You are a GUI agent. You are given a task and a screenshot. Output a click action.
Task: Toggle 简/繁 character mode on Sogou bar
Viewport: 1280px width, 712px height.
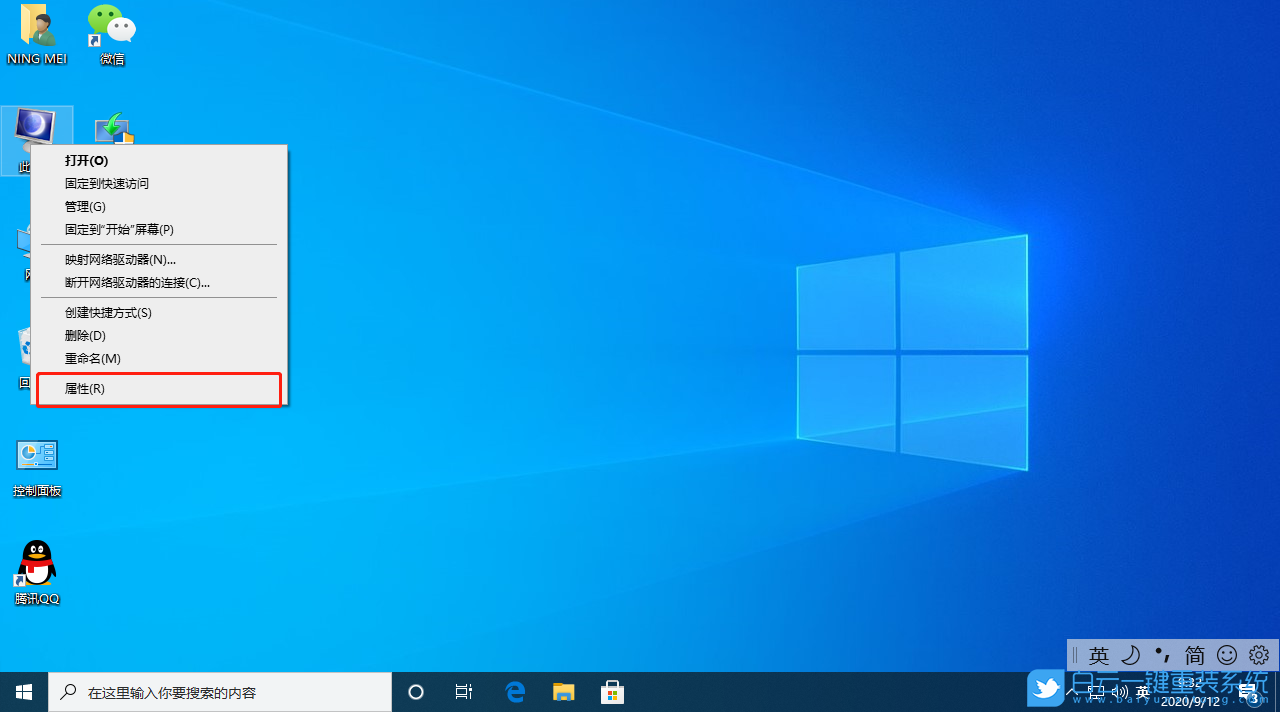[1194, 655]
